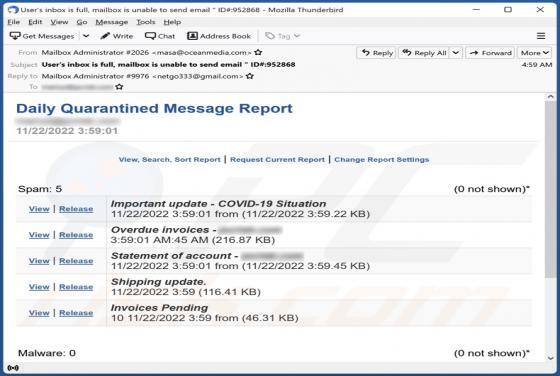This screenshot has width=560, height=376.
Task: Open the Message menu
Action: click(111, 22)
